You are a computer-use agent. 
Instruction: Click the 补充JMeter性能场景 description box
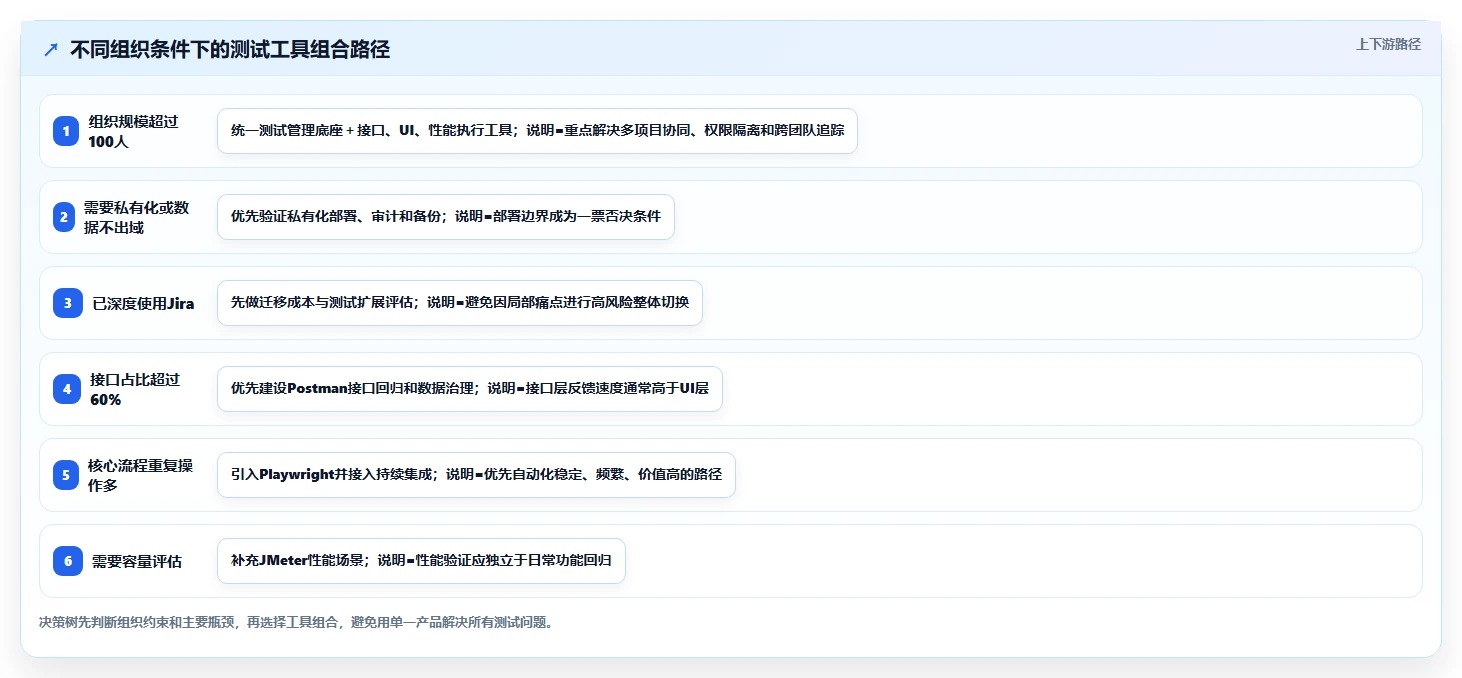(x=421, y=561)
